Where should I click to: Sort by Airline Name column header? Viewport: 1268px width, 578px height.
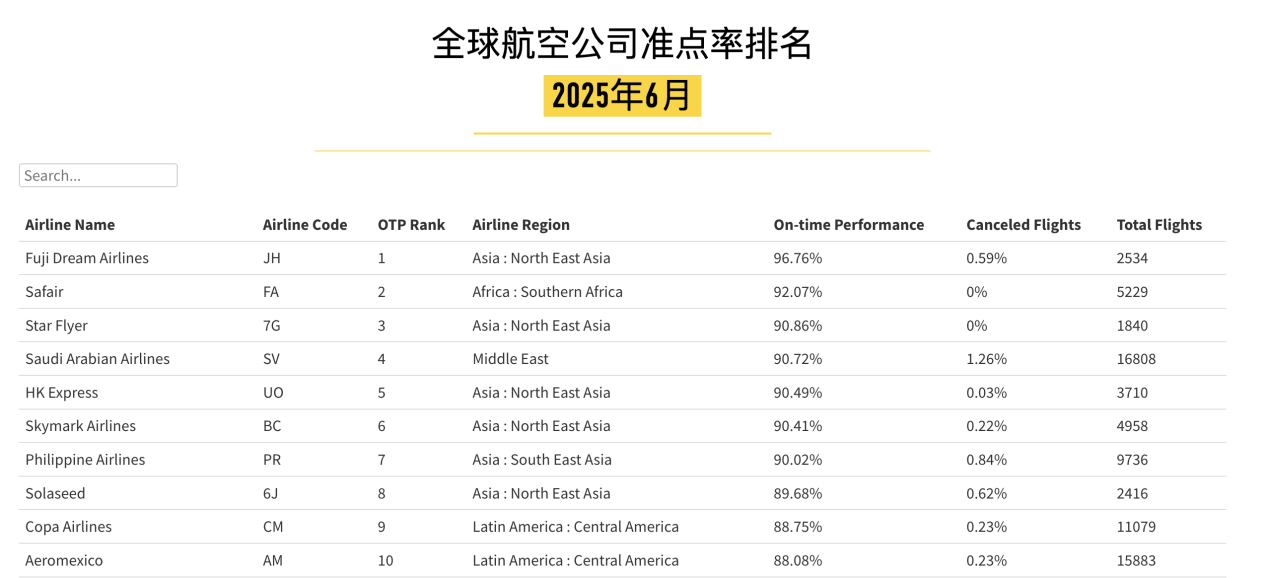pos(70,225)
